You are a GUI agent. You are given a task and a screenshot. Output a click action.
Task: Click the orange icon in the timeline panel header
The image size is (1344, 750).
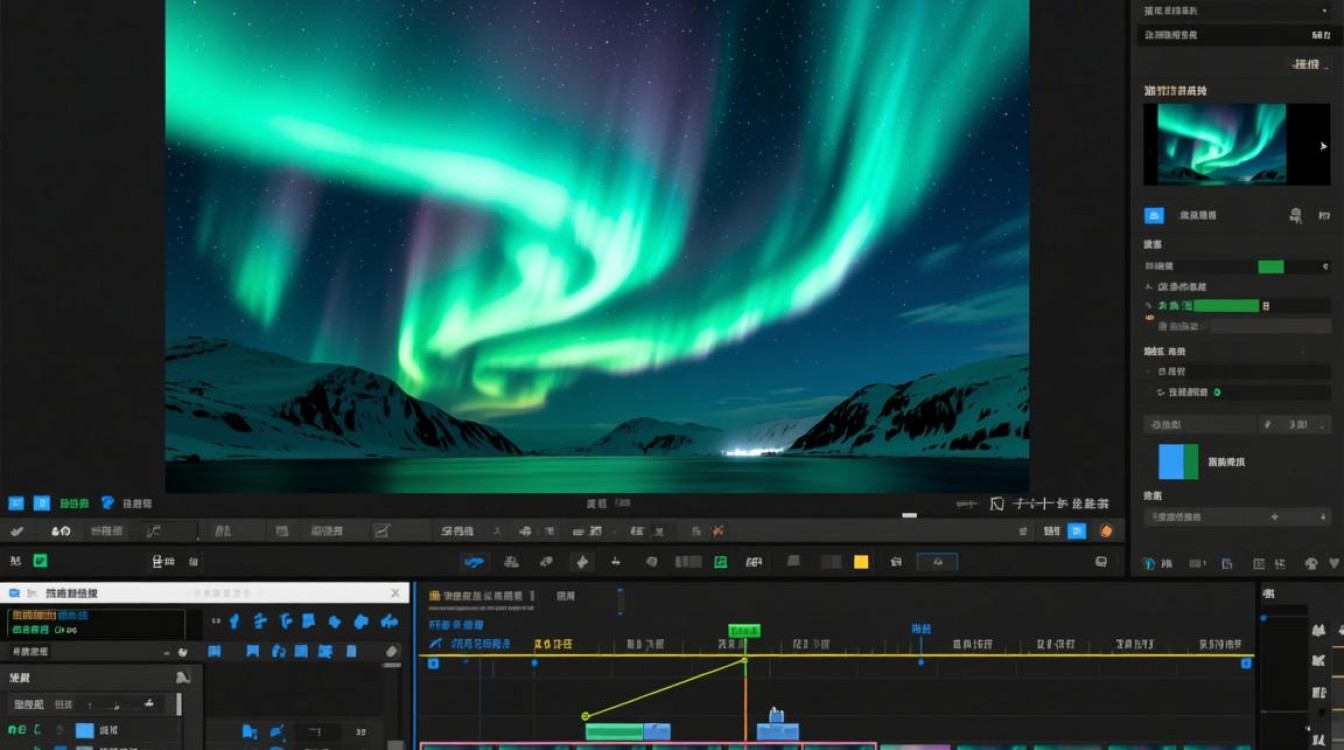tap(435, 595)
